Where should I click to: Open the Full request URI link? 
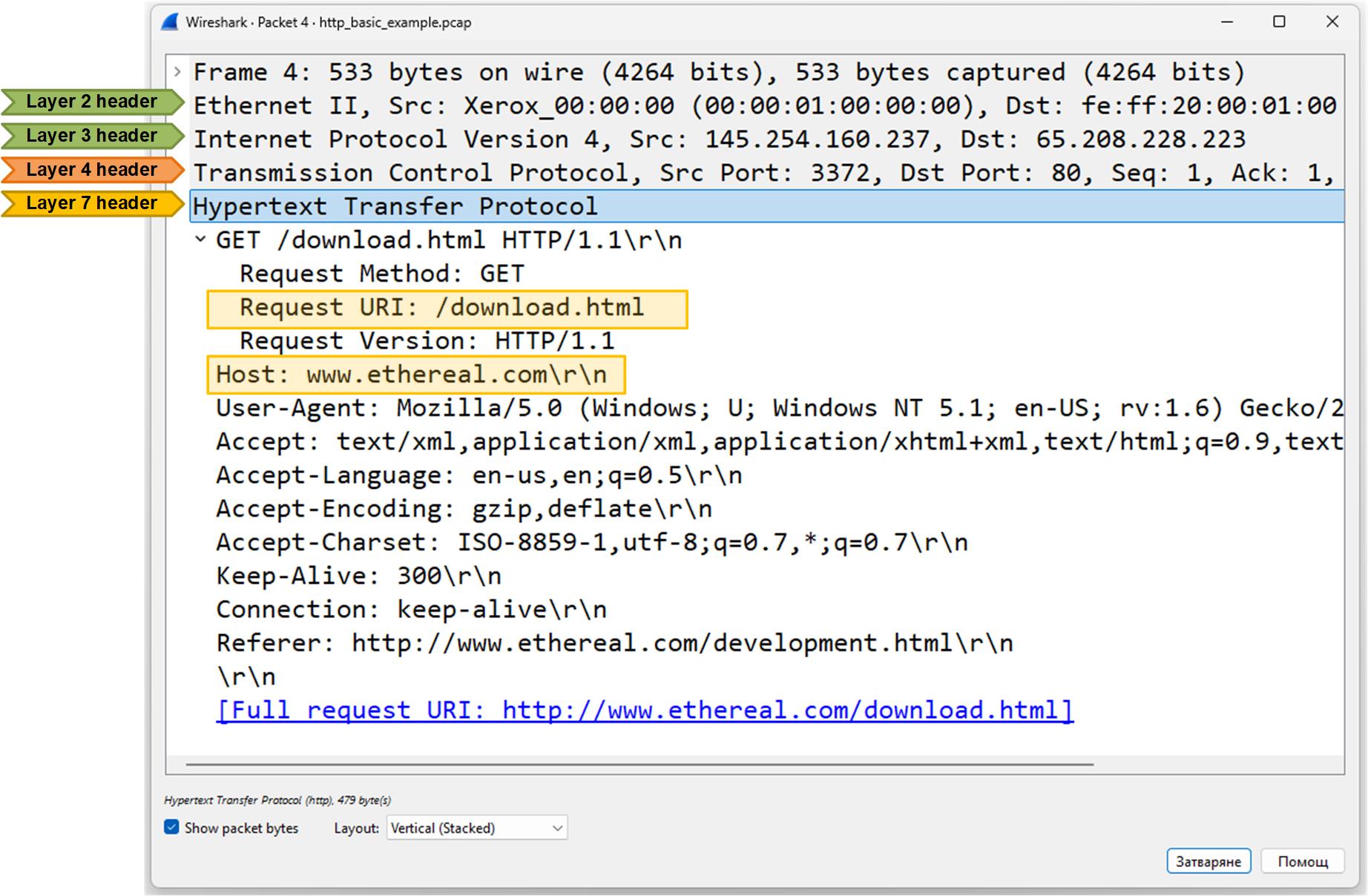[644, 711]
